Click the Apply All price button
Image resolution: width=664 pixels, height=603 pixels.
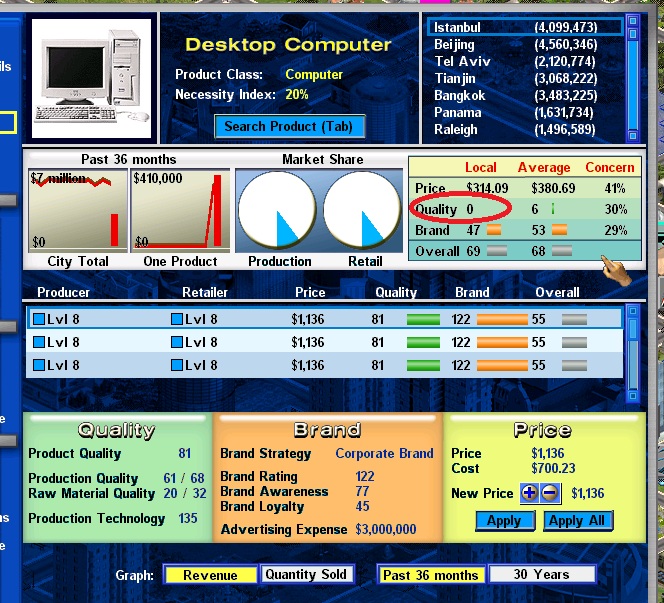tap(577, 520)
